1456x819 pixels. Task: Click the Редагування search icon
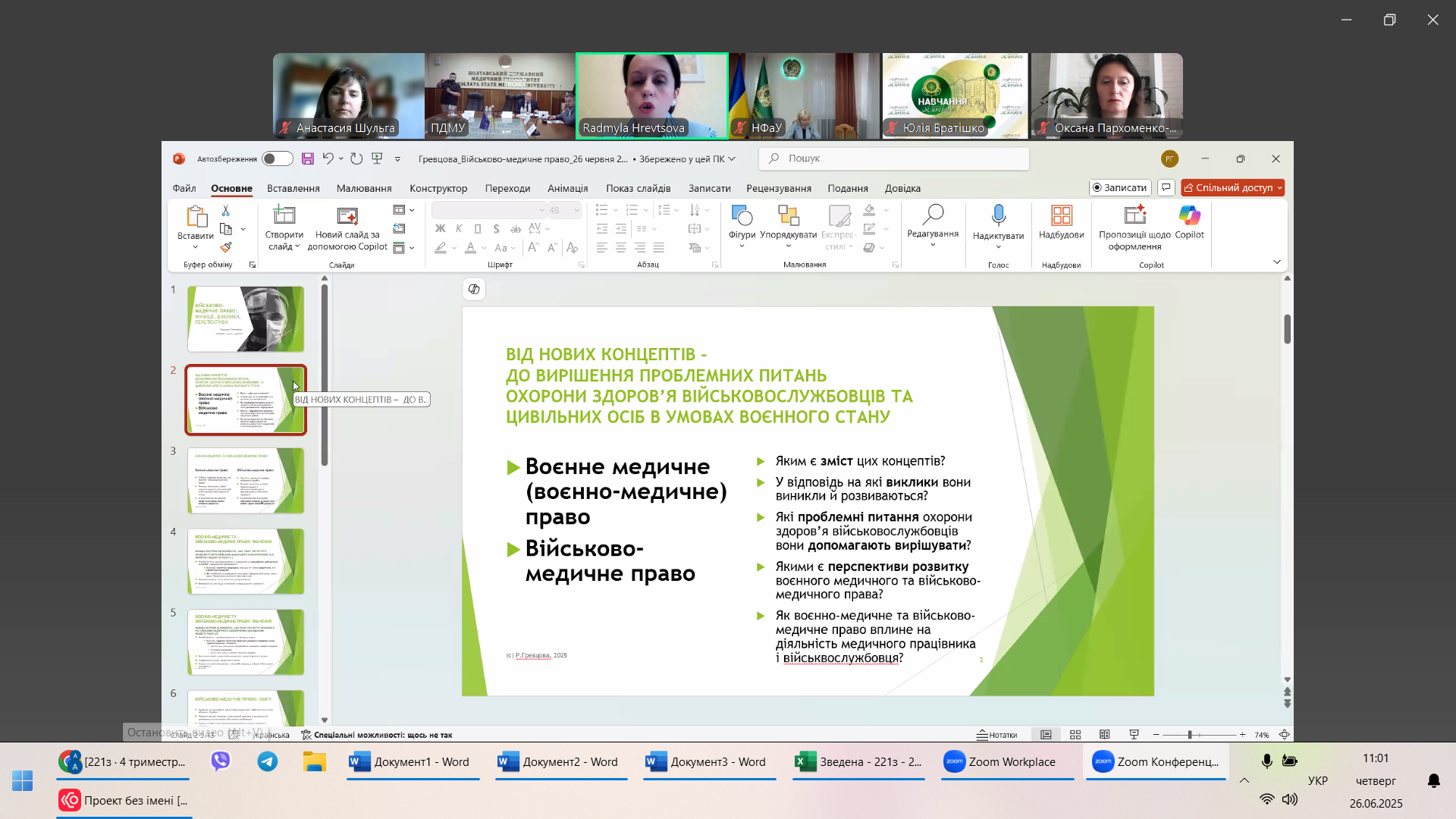tap(933, 215)
